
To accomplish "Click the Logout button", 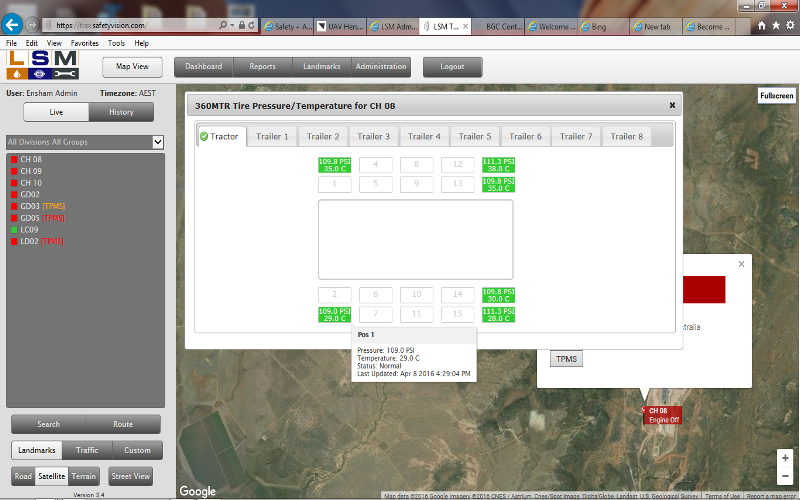I will (x=452, y=67).
